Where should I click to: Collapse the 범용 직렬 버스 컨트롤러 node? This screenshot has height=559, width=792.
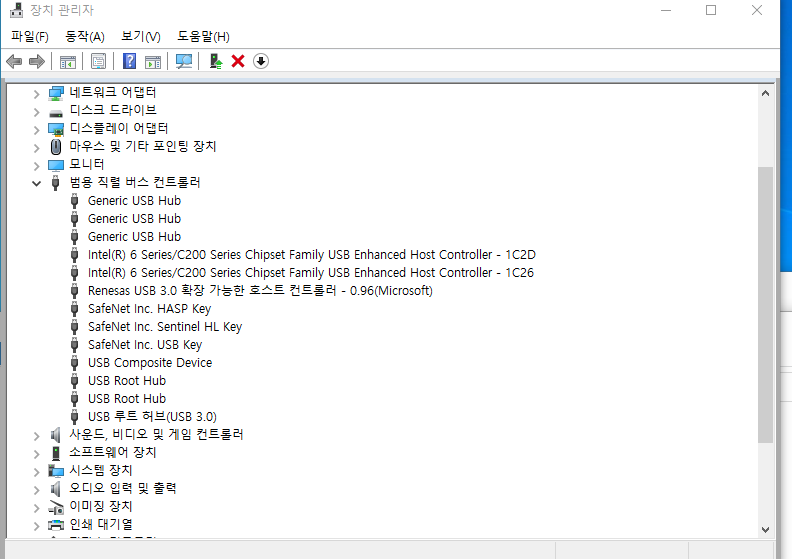37,183
